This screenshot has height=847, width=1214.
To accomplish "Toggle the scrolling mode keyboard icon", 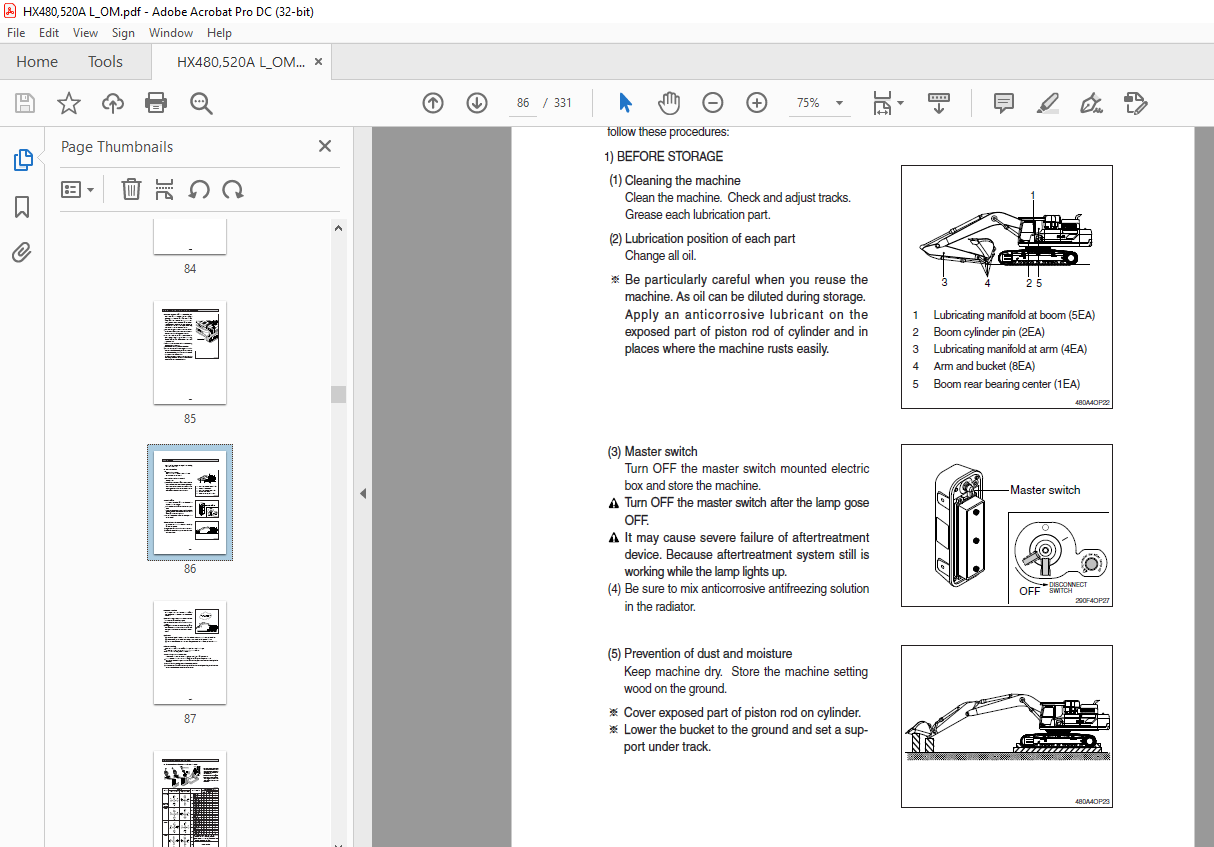I will point(938,103).
